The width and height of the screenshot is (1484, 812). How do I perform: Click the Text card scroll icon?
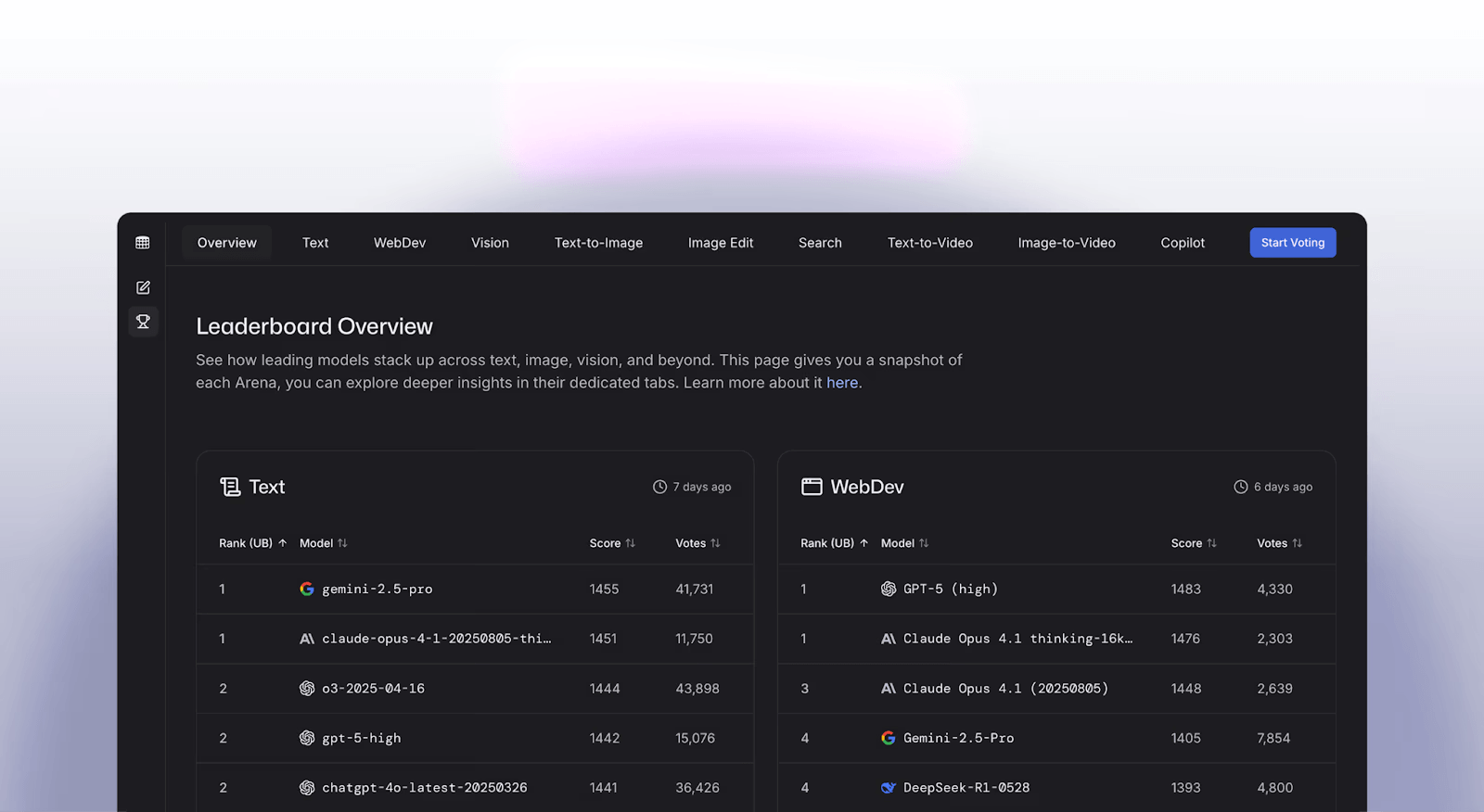point(230,487)
